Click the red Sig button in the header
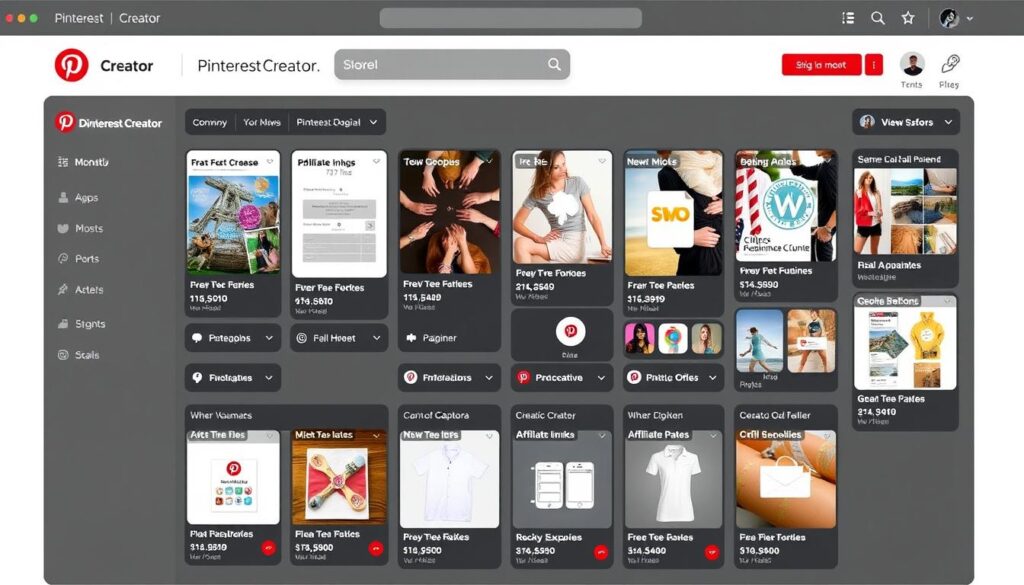1024x585 pixels. [x=821, y=65]
